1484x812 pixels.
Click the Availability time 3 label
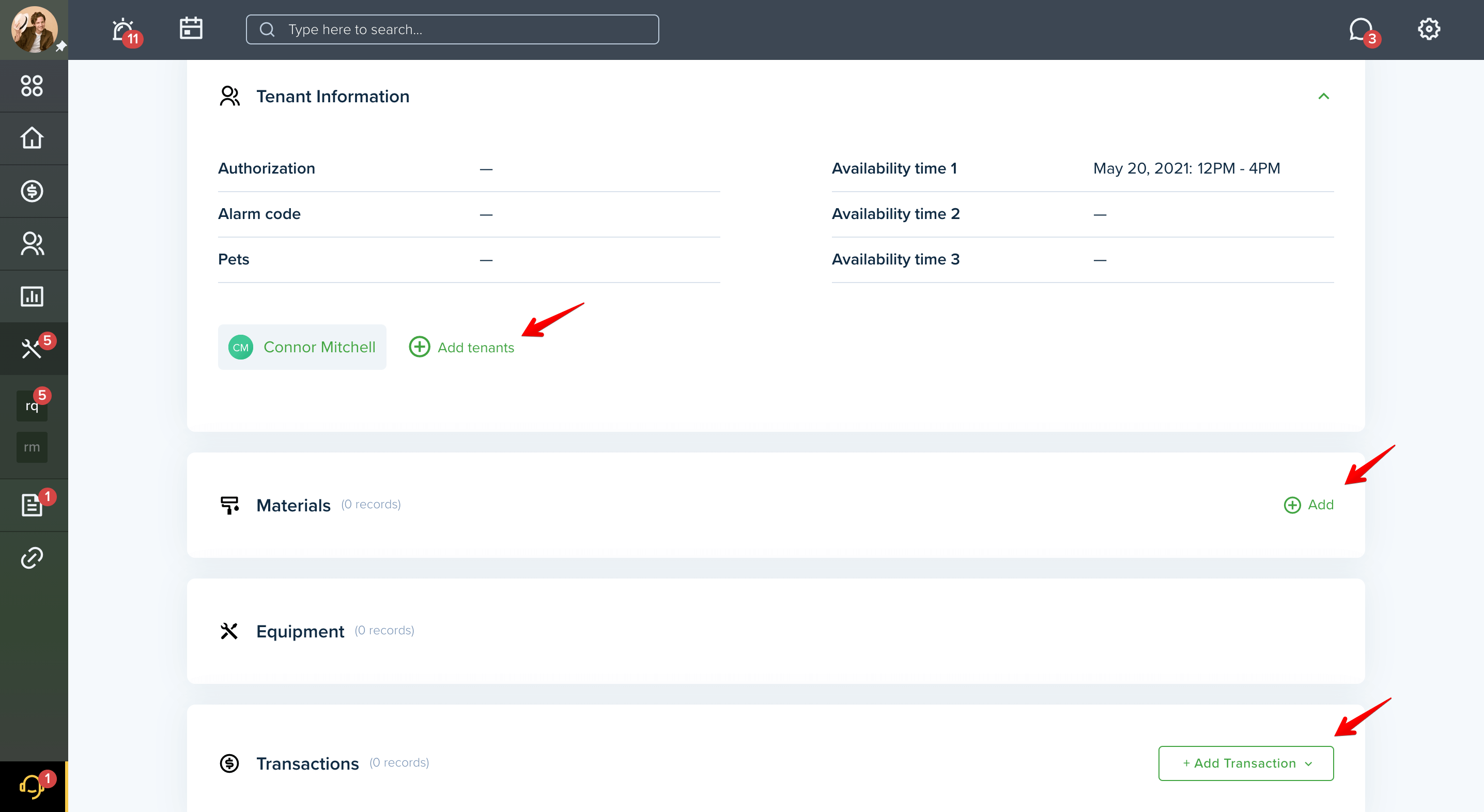click(x=895, y=259)
